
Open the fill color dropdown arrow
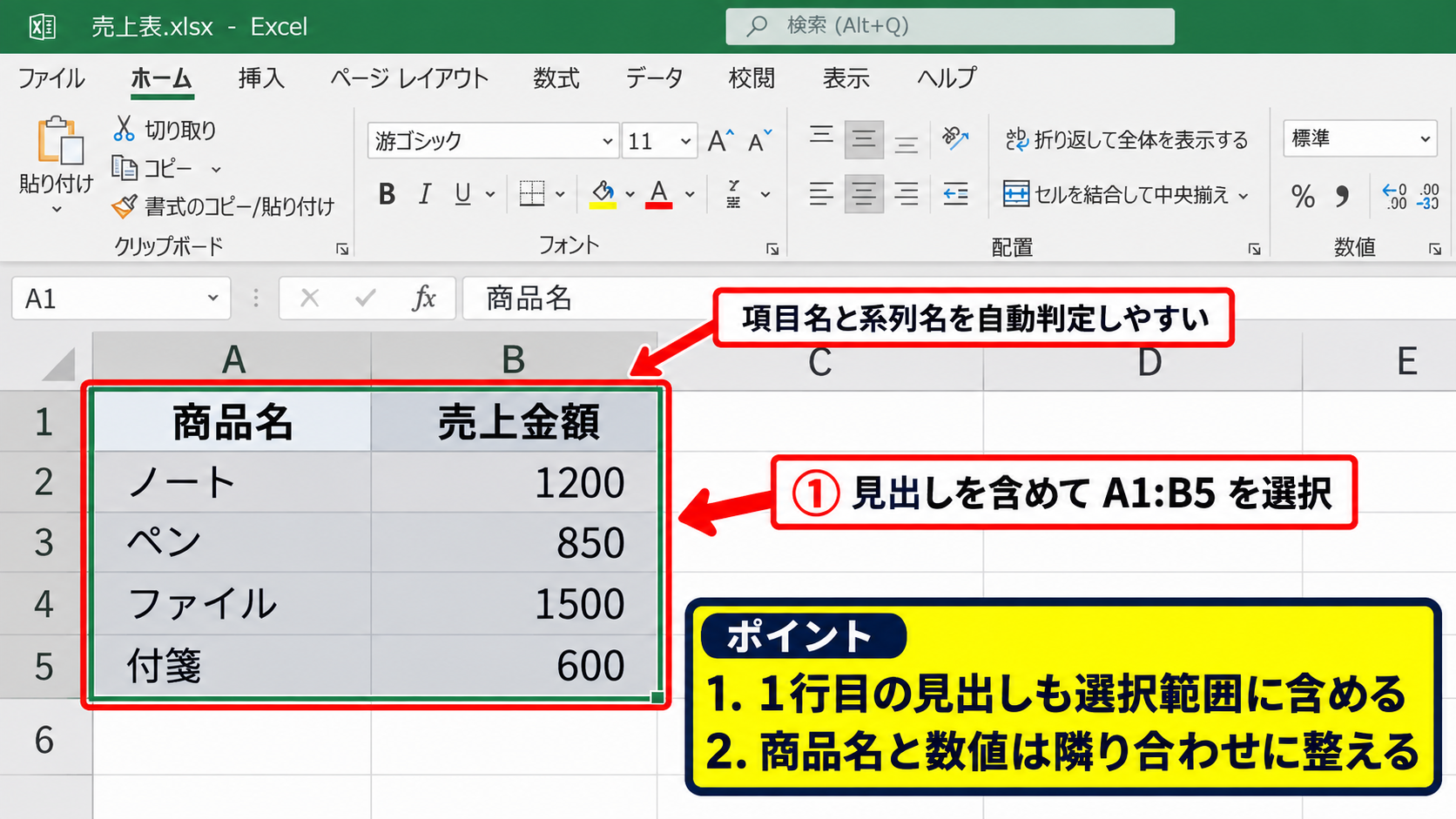click(630, 194)
